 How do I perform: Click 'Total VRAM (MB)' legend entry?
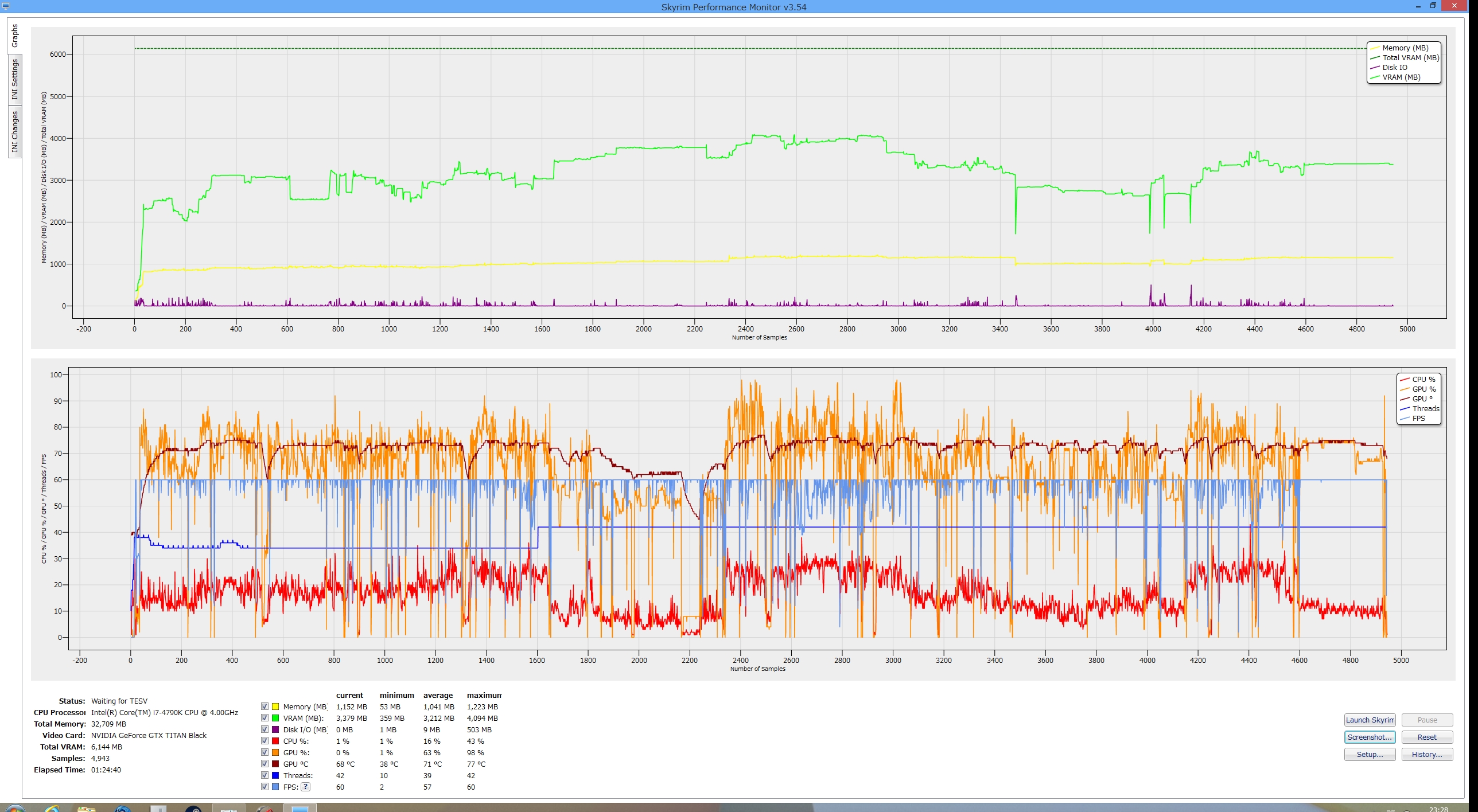point(1410,57)
